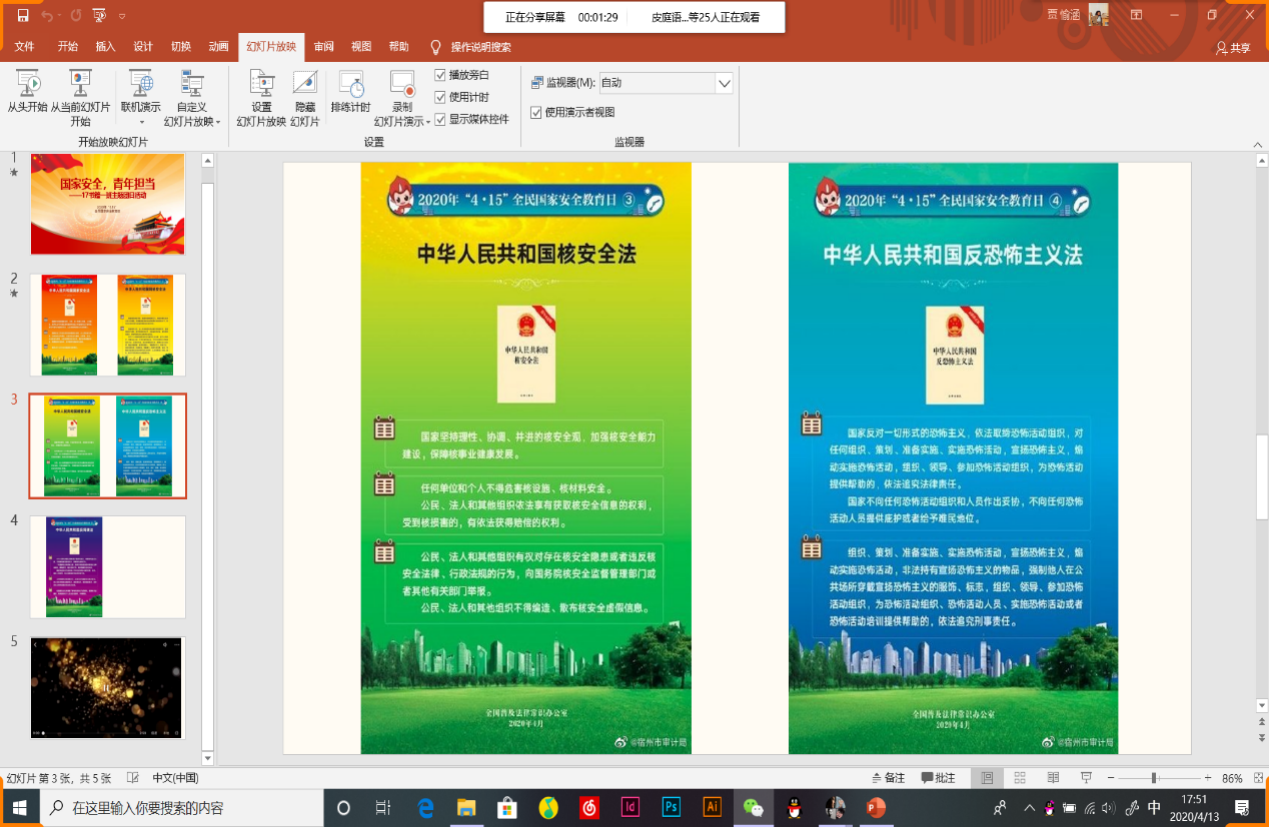Switch to slide sorter view in status bar
The width and height of the screenshot is (1269, 827).
[1020, 778]
